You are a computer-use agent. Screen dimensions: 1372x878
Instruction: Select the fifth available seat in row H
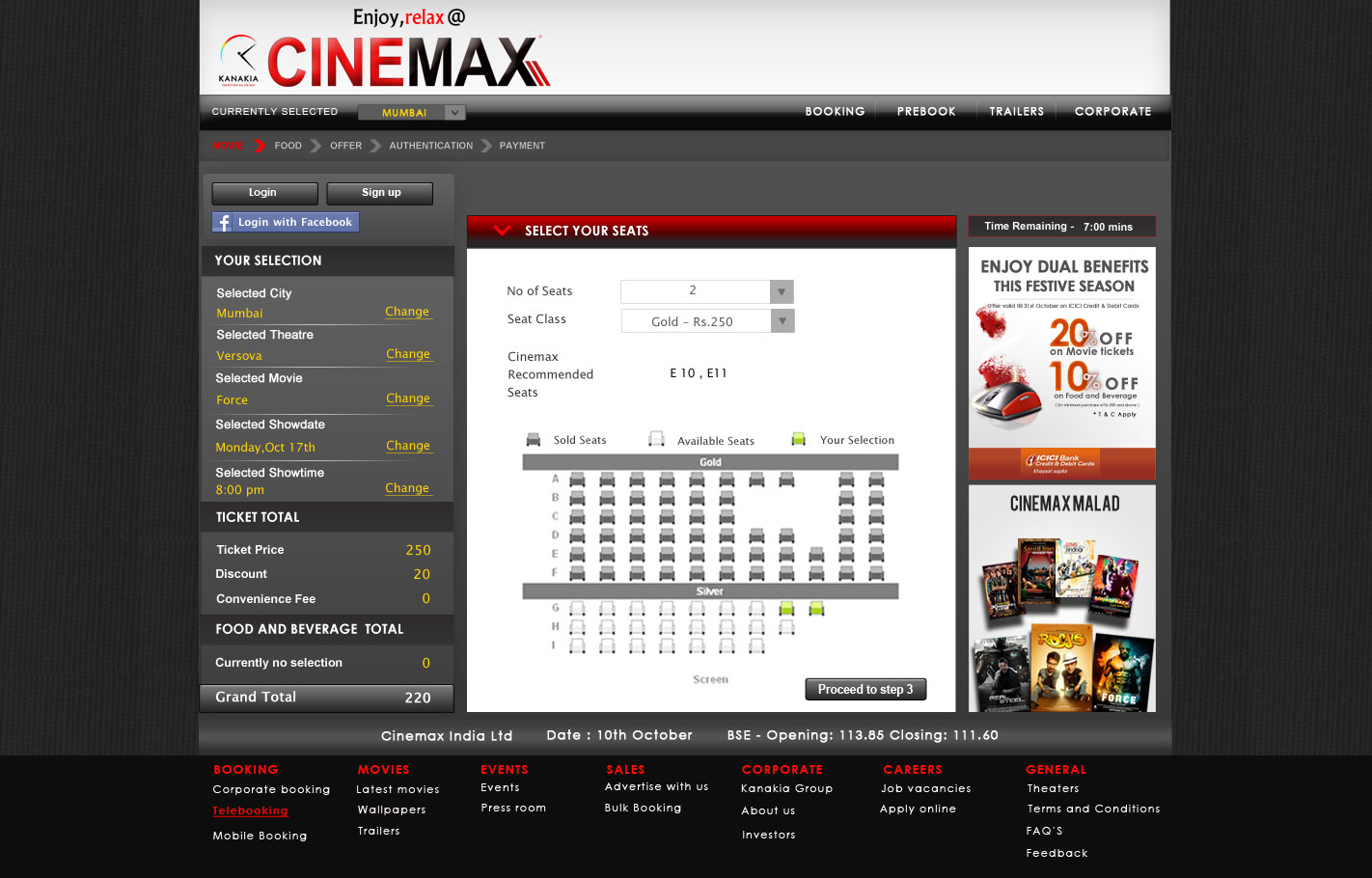coord(697,627)
